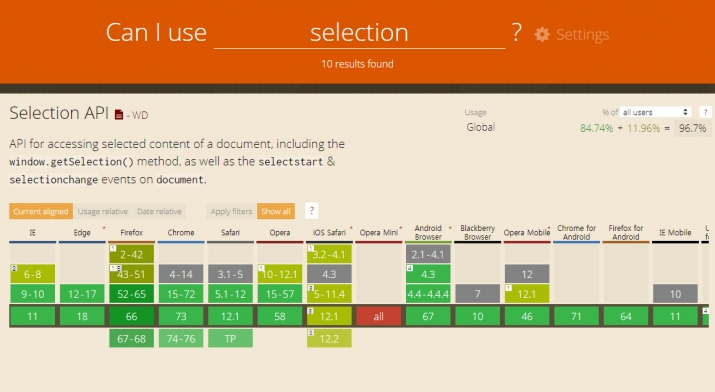Select the Opera Mini all cell
The image size is (715, 392).
(378, 316)
